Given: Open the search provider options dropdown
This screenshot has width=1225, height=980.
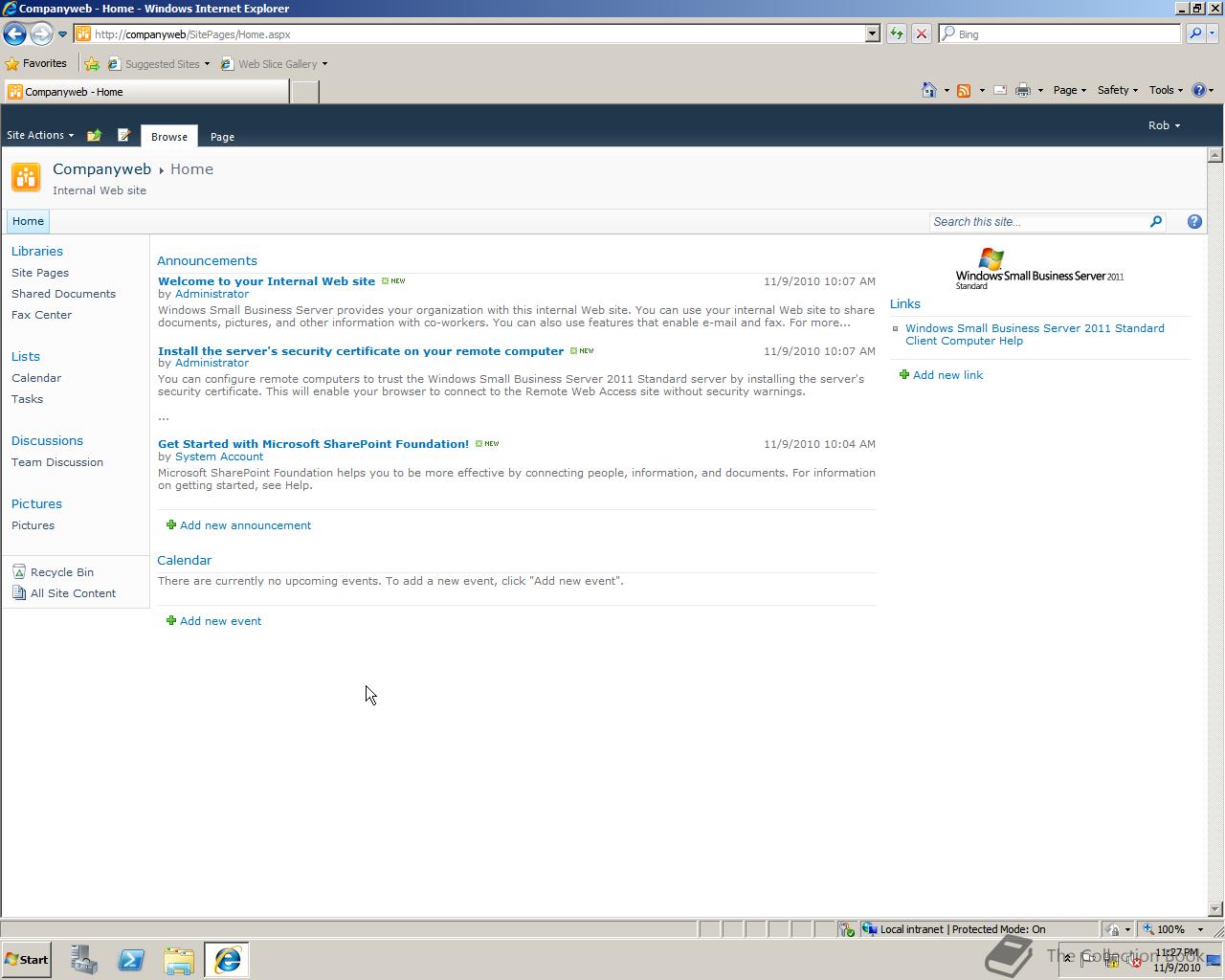Looking at the screenshot, I should click(1212, 33).
